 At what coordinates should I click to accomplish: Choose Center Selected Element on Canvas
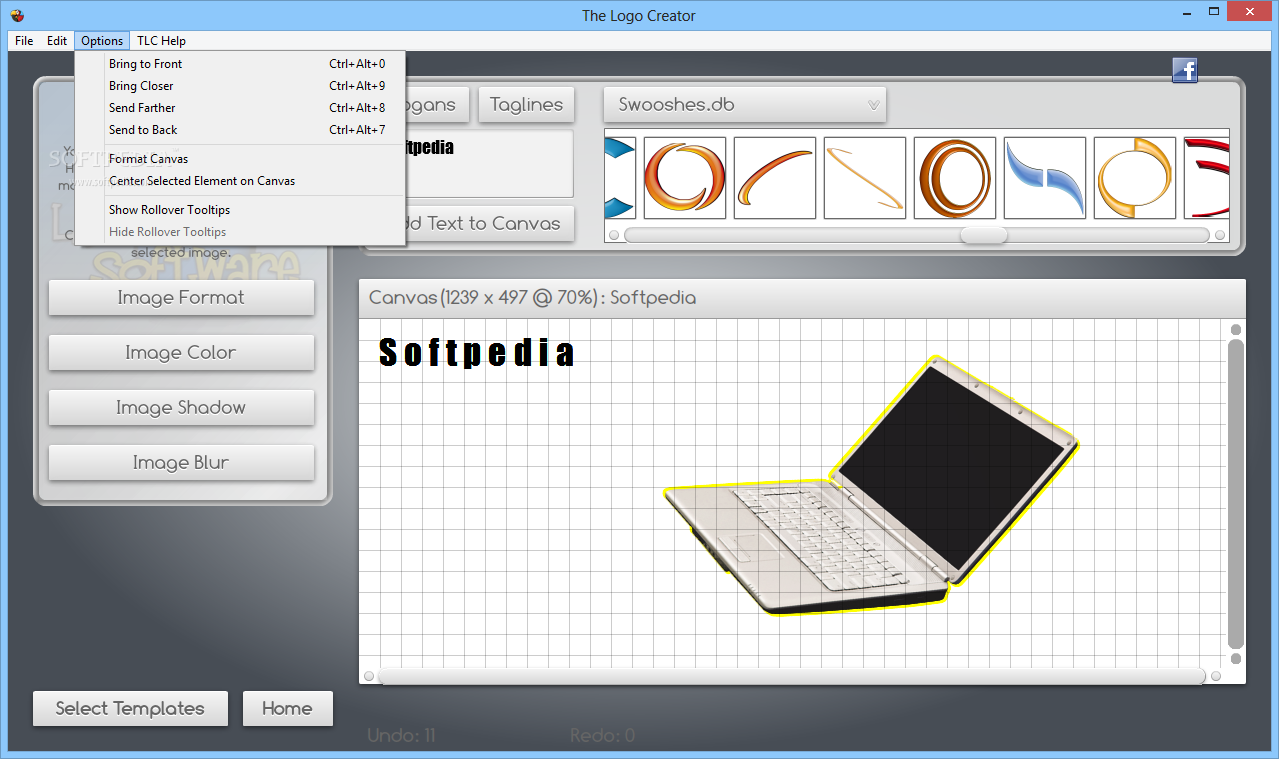(240, 181)
